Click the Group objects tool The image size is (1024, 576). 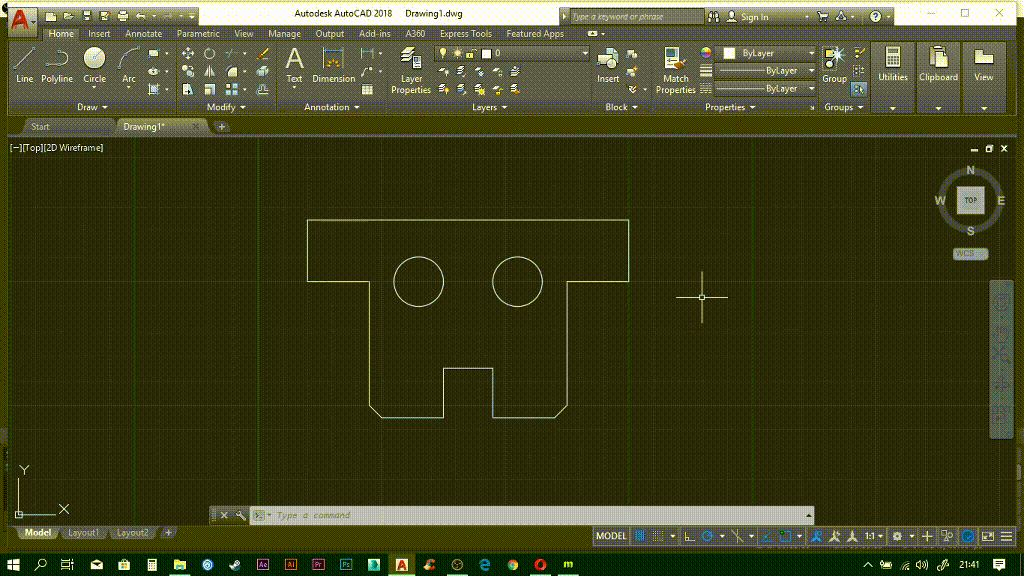[x=834, y=65]
